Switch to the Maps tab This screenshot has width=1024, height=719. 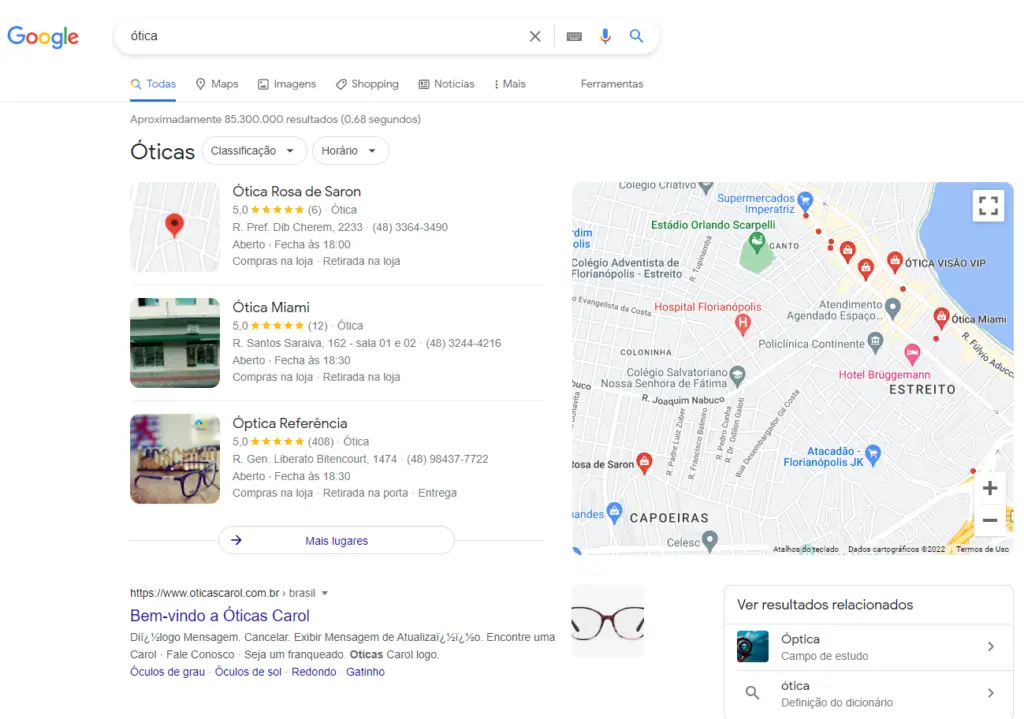(217, 84)
